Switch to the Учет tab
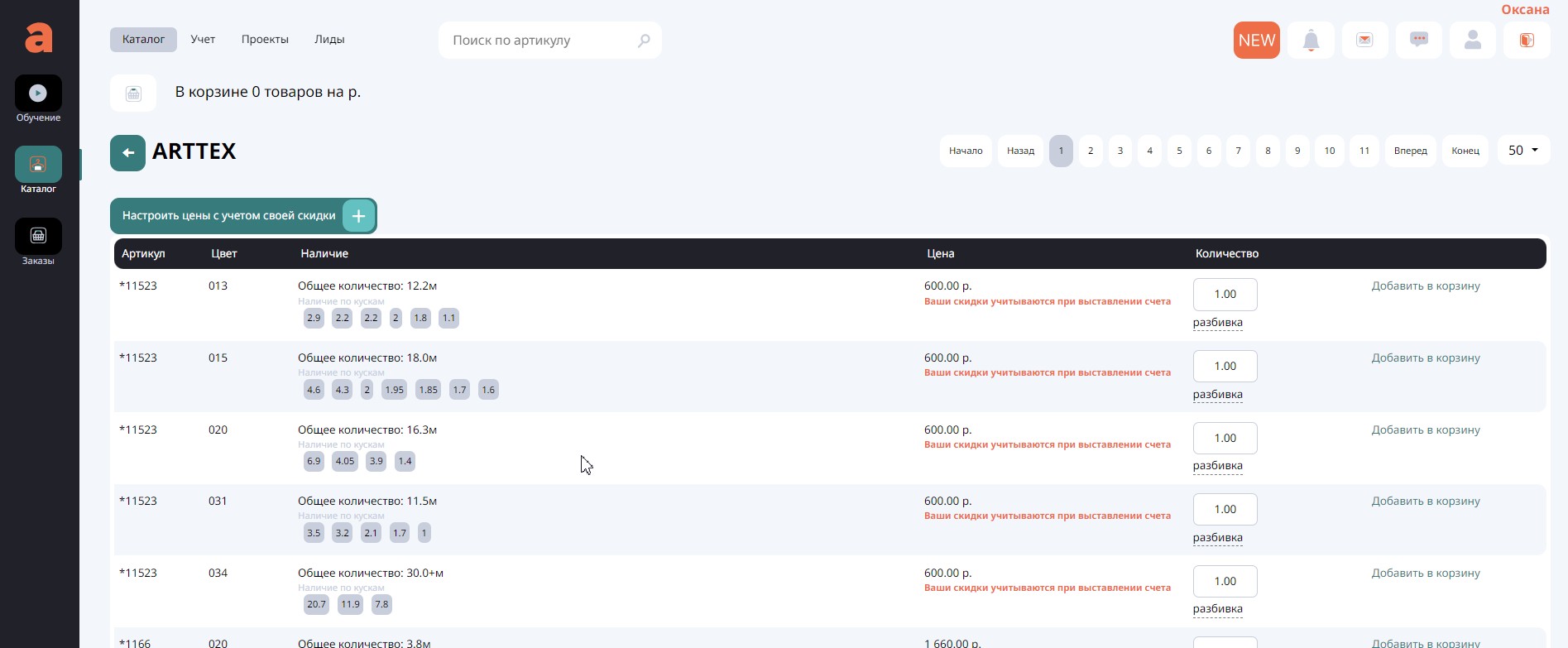 pyautogui.click(x=203, y=40)
